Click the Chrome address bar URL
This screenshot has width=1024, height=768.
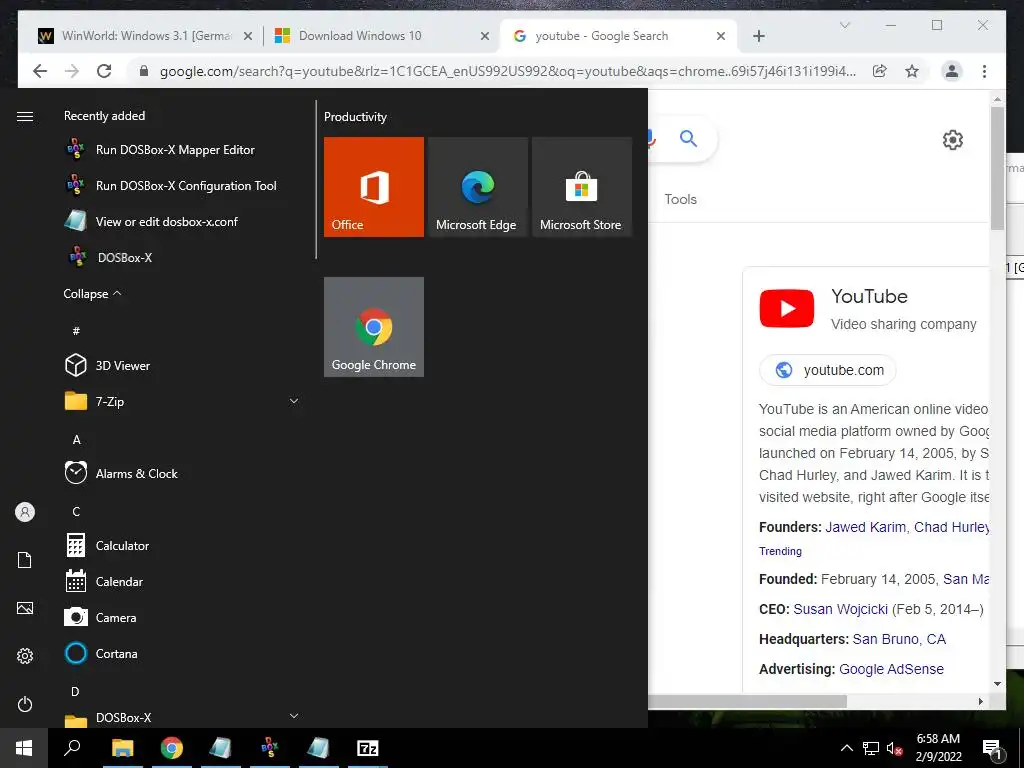click(x=507, y=71)
